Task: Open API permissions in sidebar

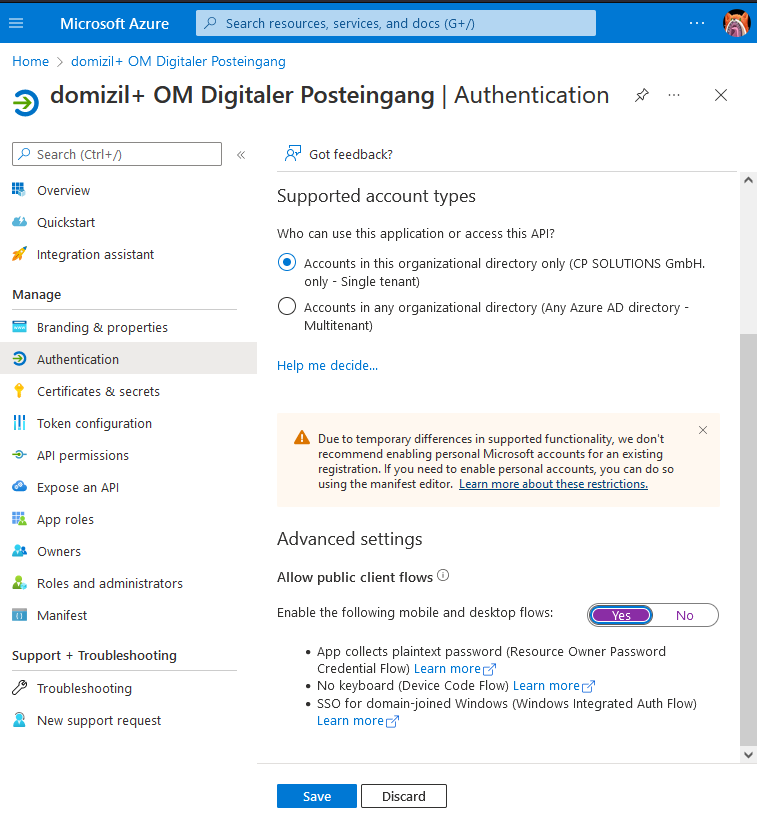Action: tap(82, 455)
